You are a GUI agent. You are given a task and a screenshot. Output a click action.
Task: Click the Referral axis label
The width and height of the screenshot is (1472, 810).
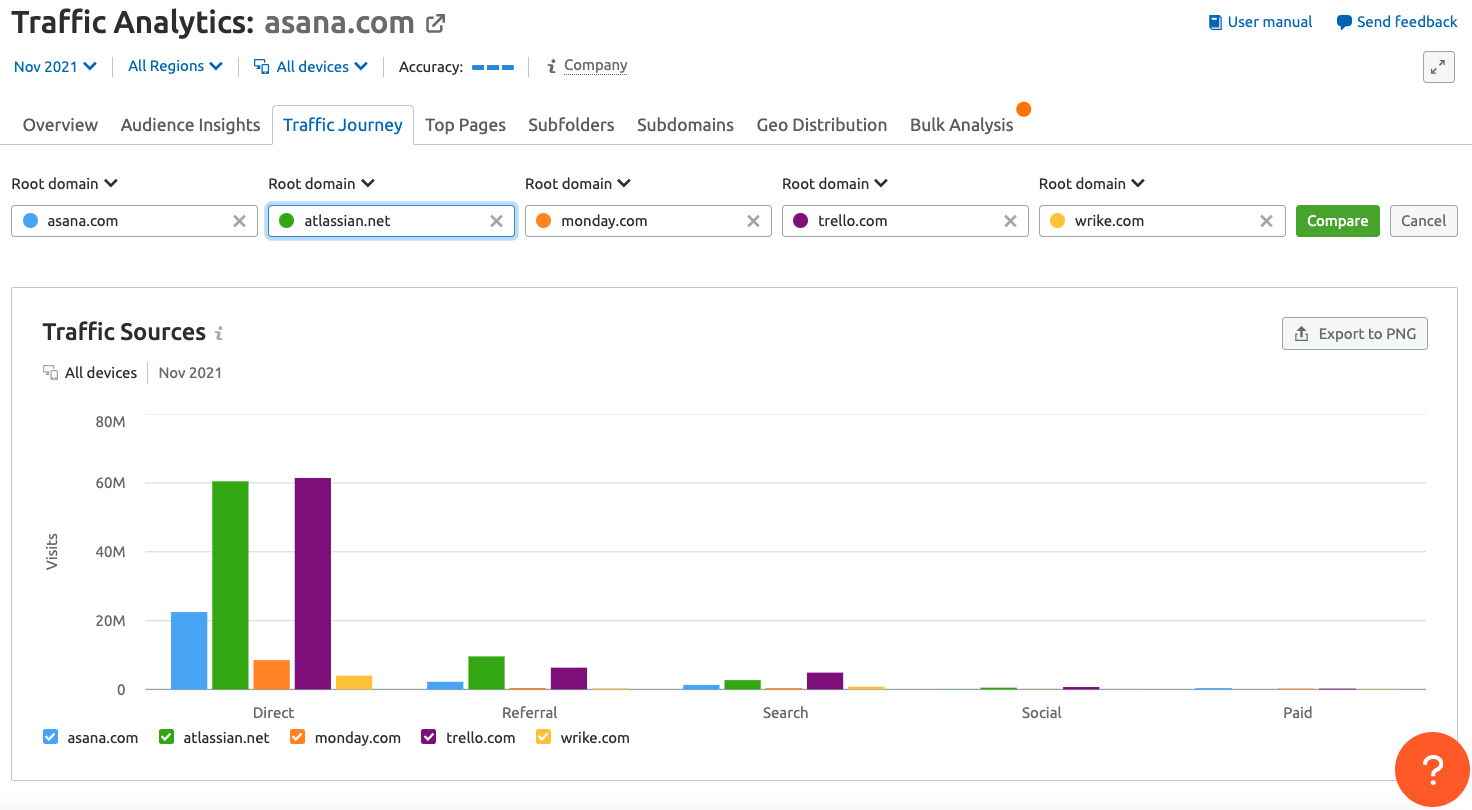(x=530, y=713)
